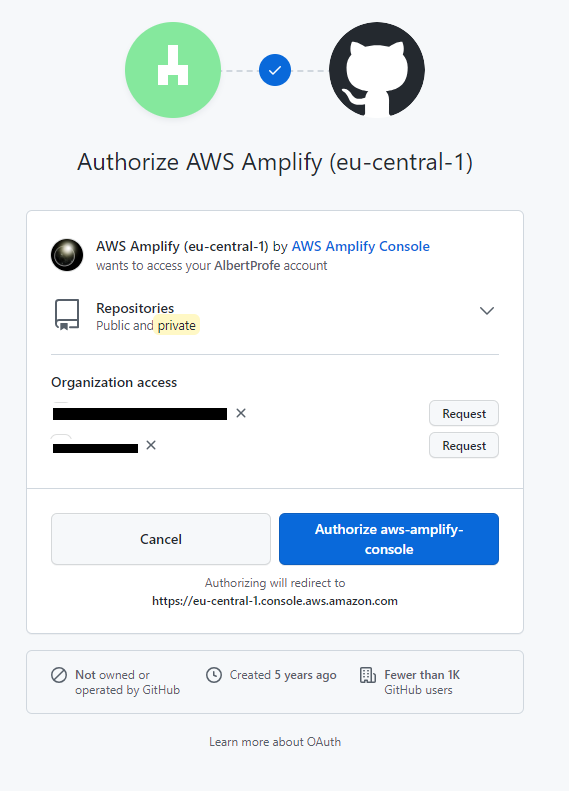Click the GitHub Octocat logo
This screenshot has width=569, height=791.
pos(377,70)
